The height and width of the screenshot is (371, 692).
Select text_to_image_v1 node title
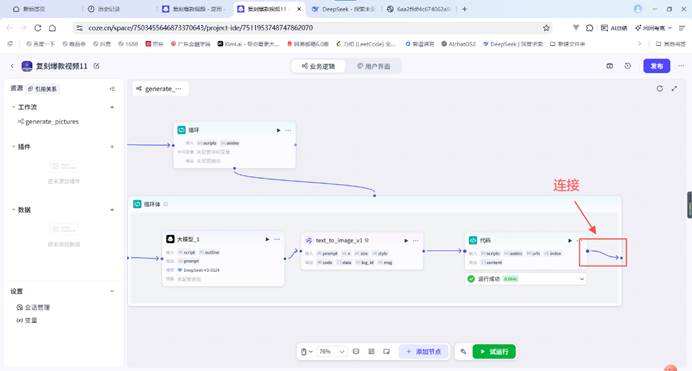pos(339,240)
